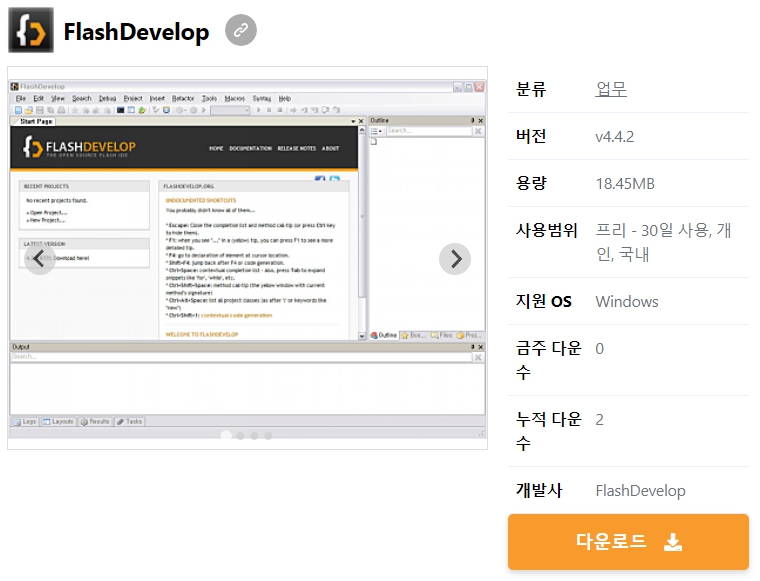Click the Output panel search field in screenshot
The image size is (760, 581).
[241, 357]
